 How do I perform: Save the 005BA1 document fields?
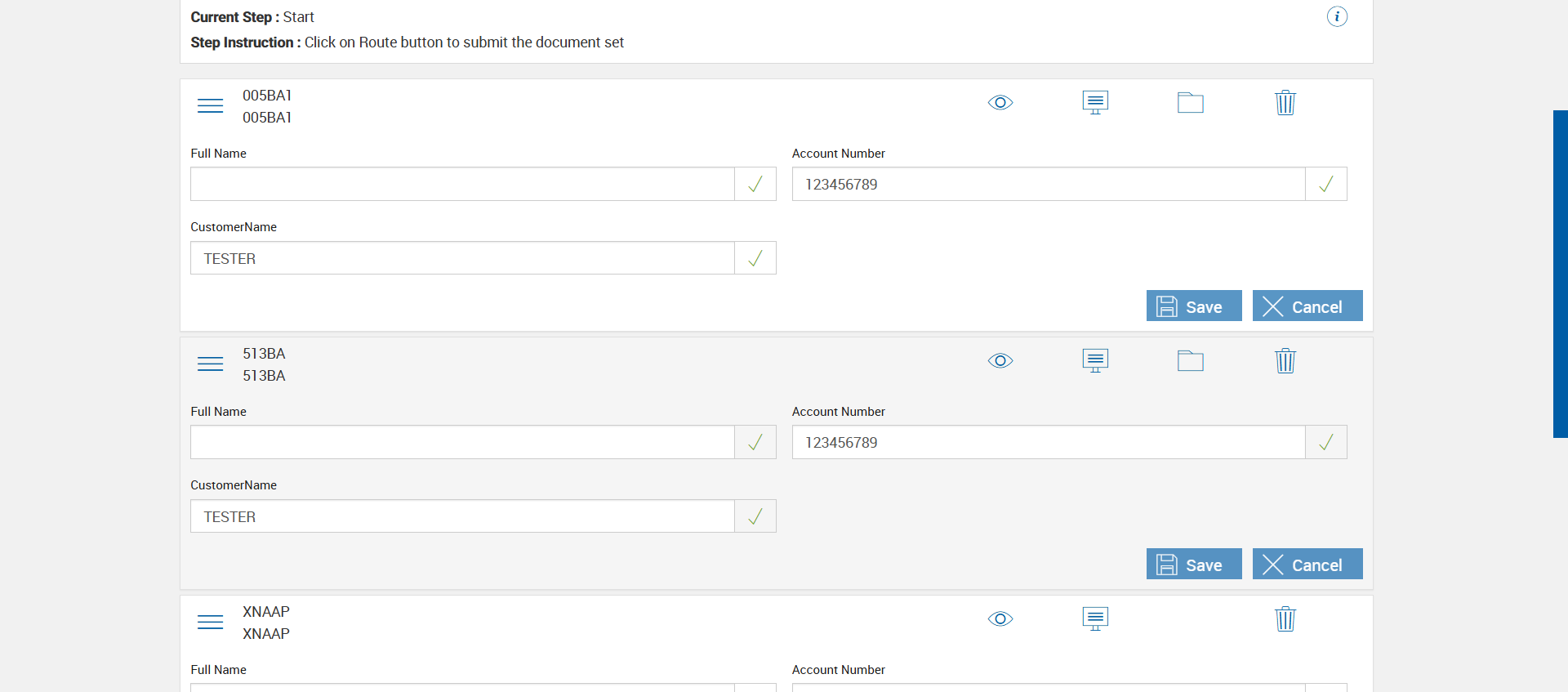click(1193, 306)
